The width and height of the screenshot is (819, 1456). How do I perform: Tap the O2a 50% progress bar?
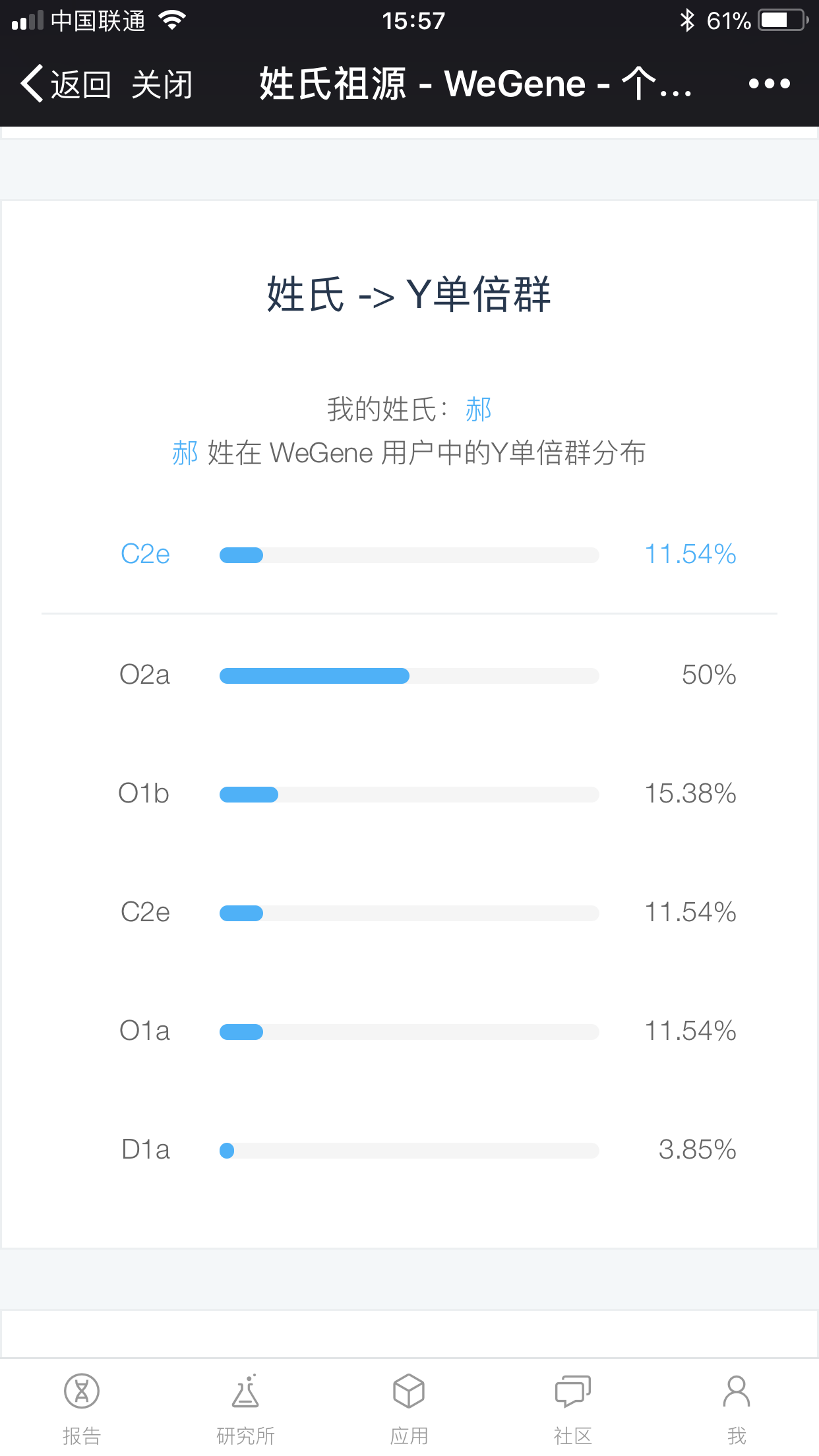(409, 675)
